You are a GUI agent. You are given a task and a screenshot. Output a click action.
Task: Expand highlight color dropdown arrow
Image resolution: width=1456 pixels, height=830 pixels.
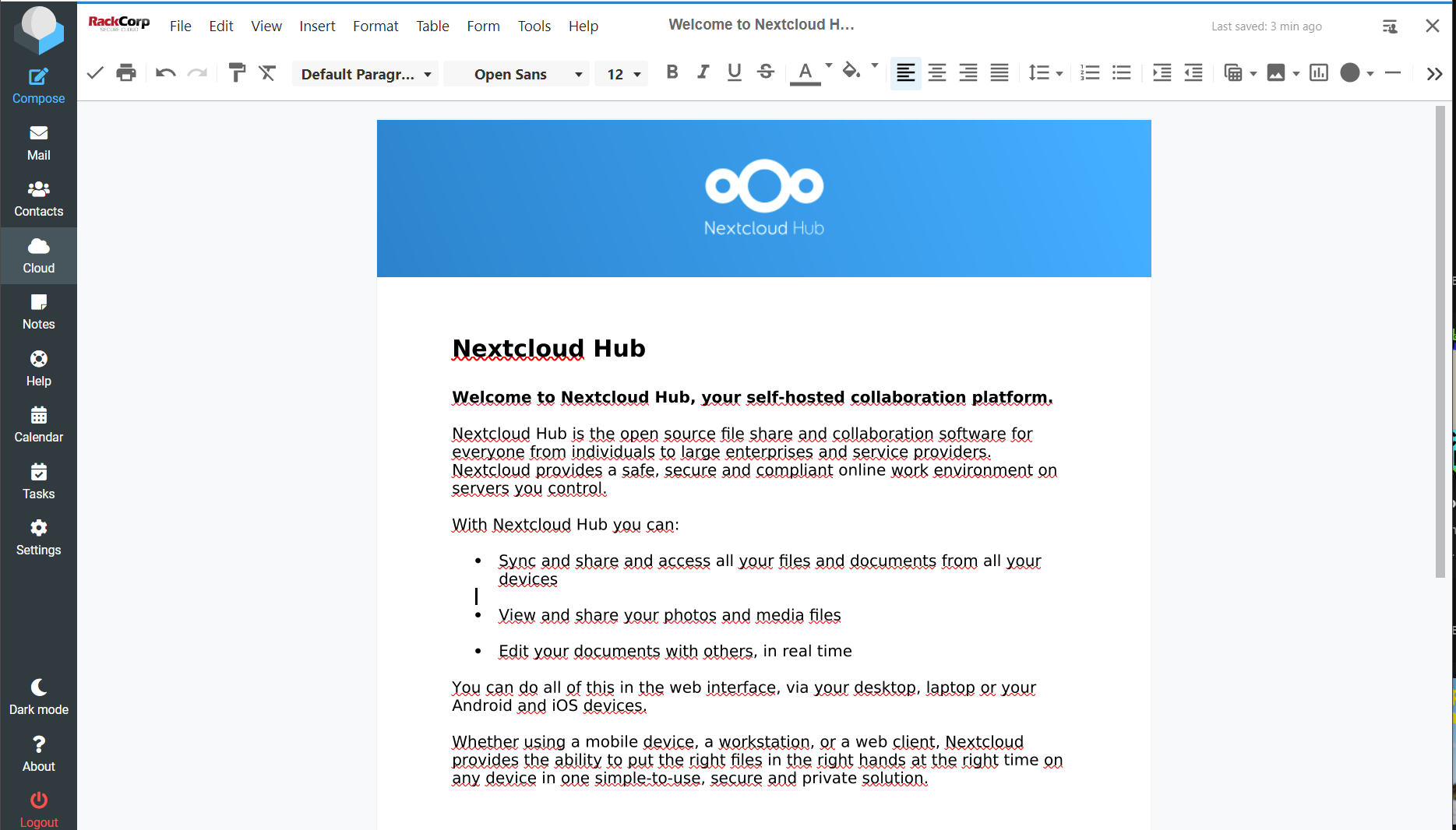pos(875,66)
